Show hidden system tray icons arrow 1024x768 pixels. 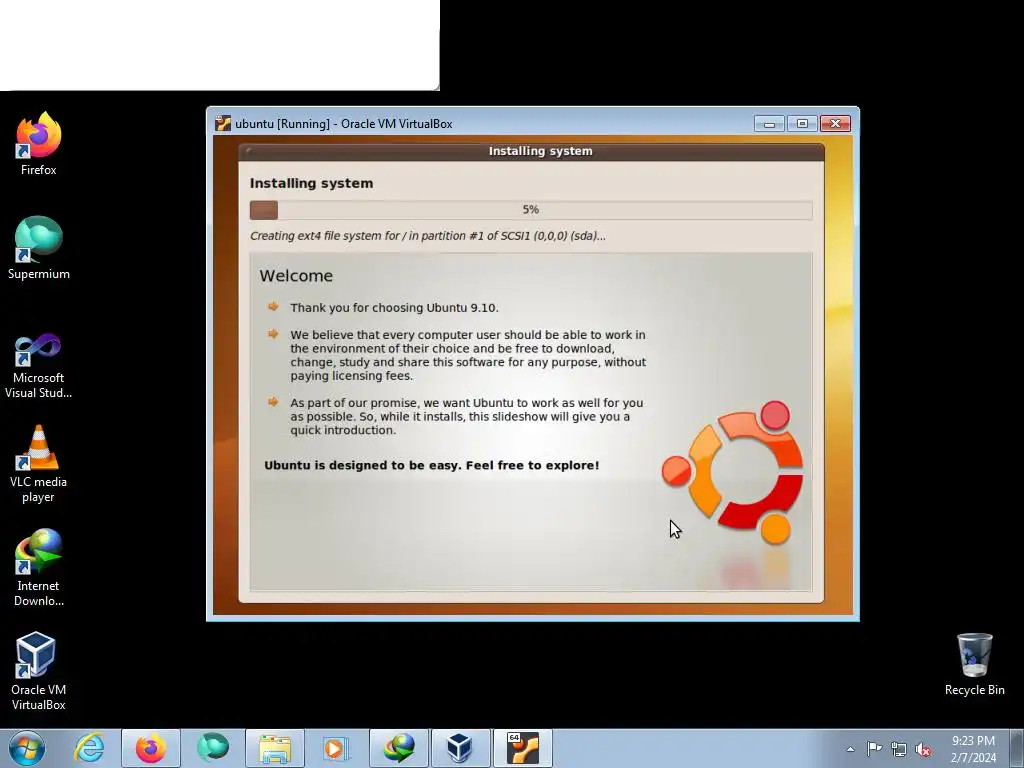pyautogui.click(x=850, y=749)
